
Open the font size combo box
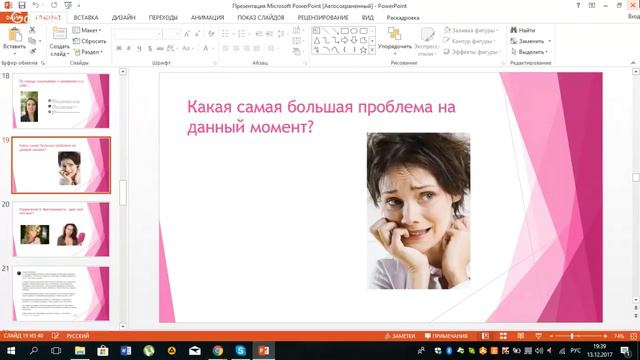tap(172, 34)
